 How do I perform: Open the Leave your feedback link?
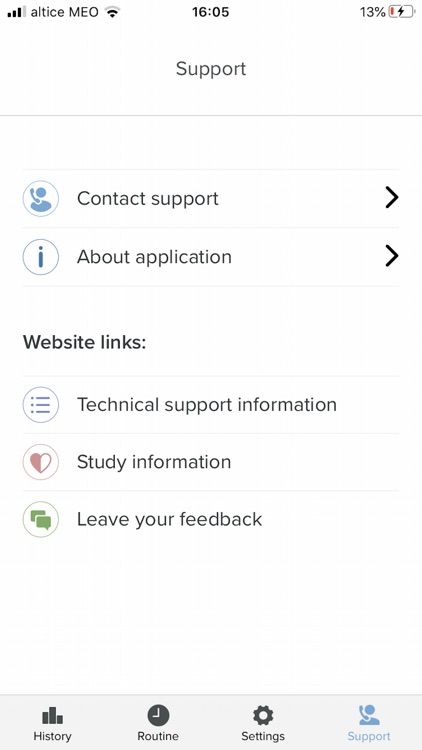(211, 519)
